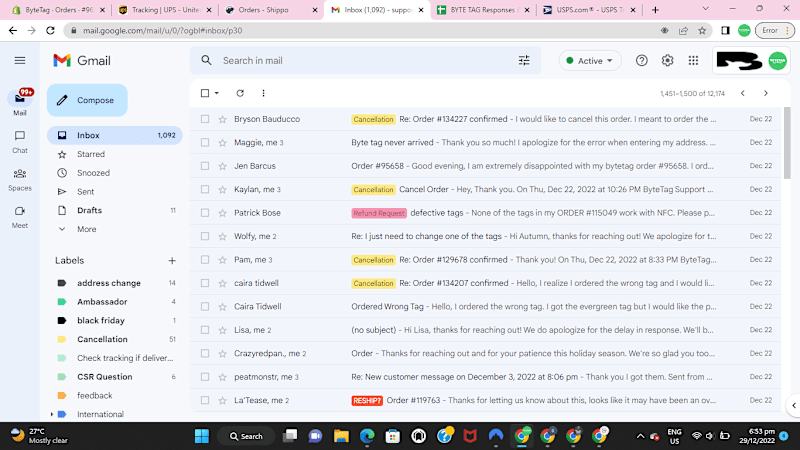Tick checkbox for Patrick Bose email

205,213
